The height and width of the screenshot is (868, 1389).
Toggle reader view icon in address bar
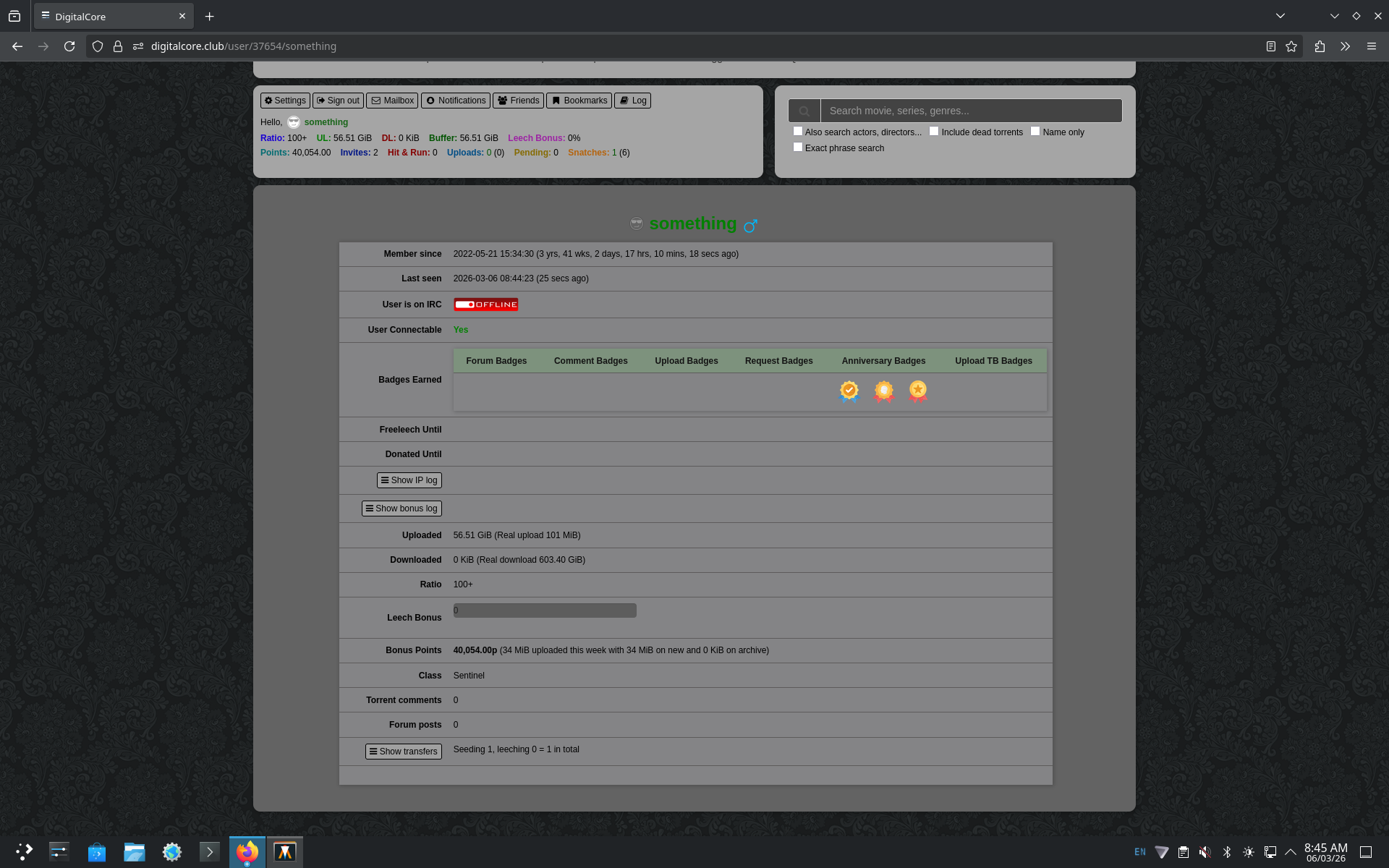click(1270, 46)
